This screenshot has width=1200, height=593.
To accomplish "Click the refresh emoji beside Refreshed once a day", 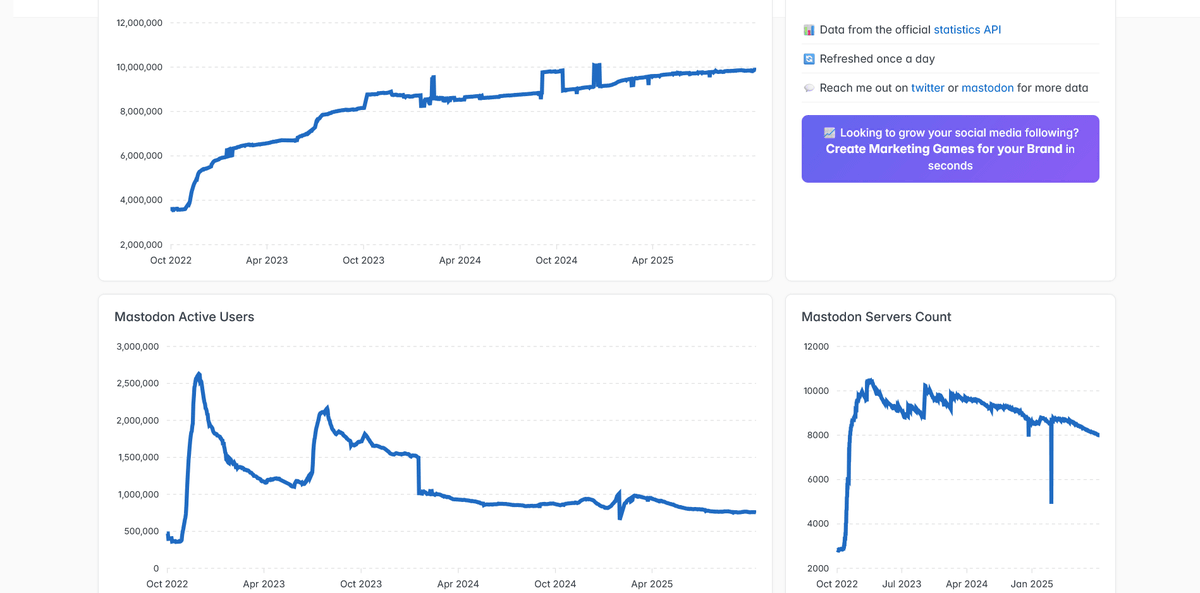I will [809, 59].
